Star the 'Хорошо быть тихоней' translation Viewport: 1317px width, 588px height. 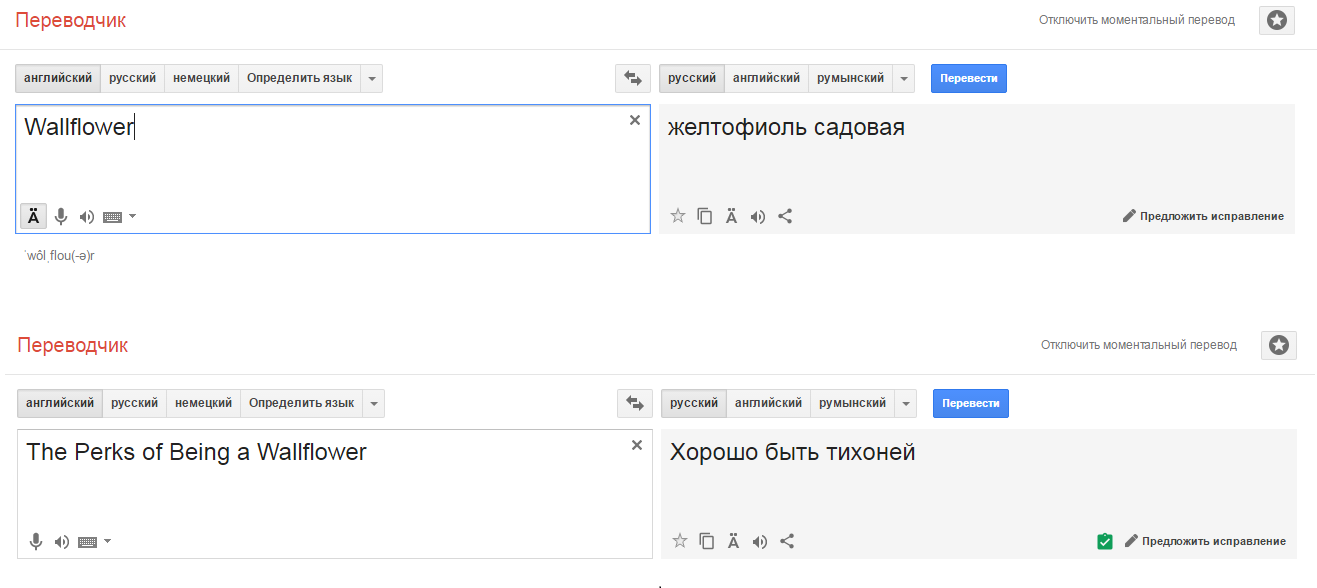(x=680, y=541)
